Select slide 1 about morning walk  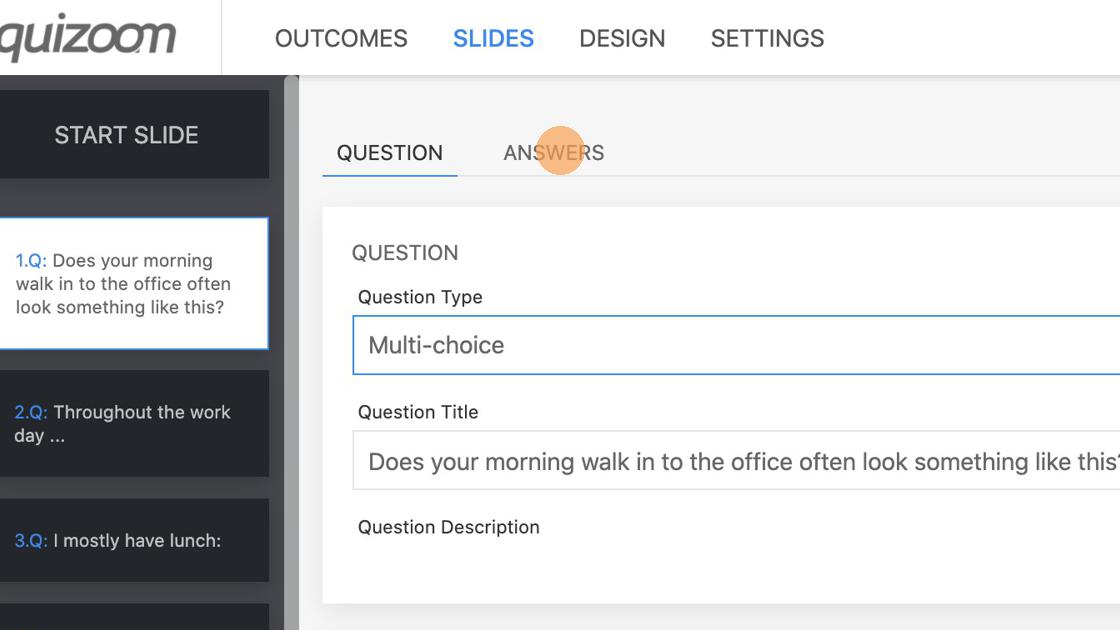(126, 283)
